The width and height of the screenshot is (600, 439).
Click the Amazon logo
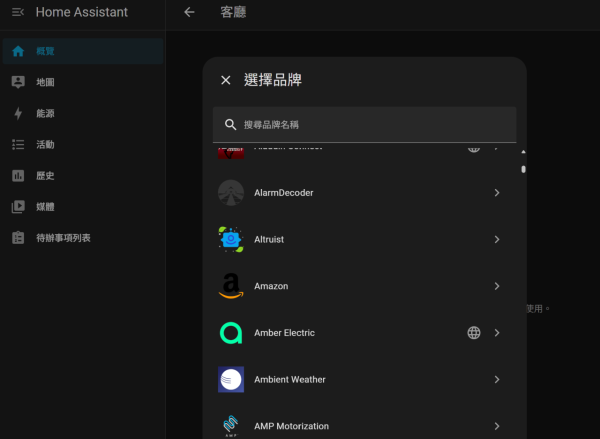[231, 286]
